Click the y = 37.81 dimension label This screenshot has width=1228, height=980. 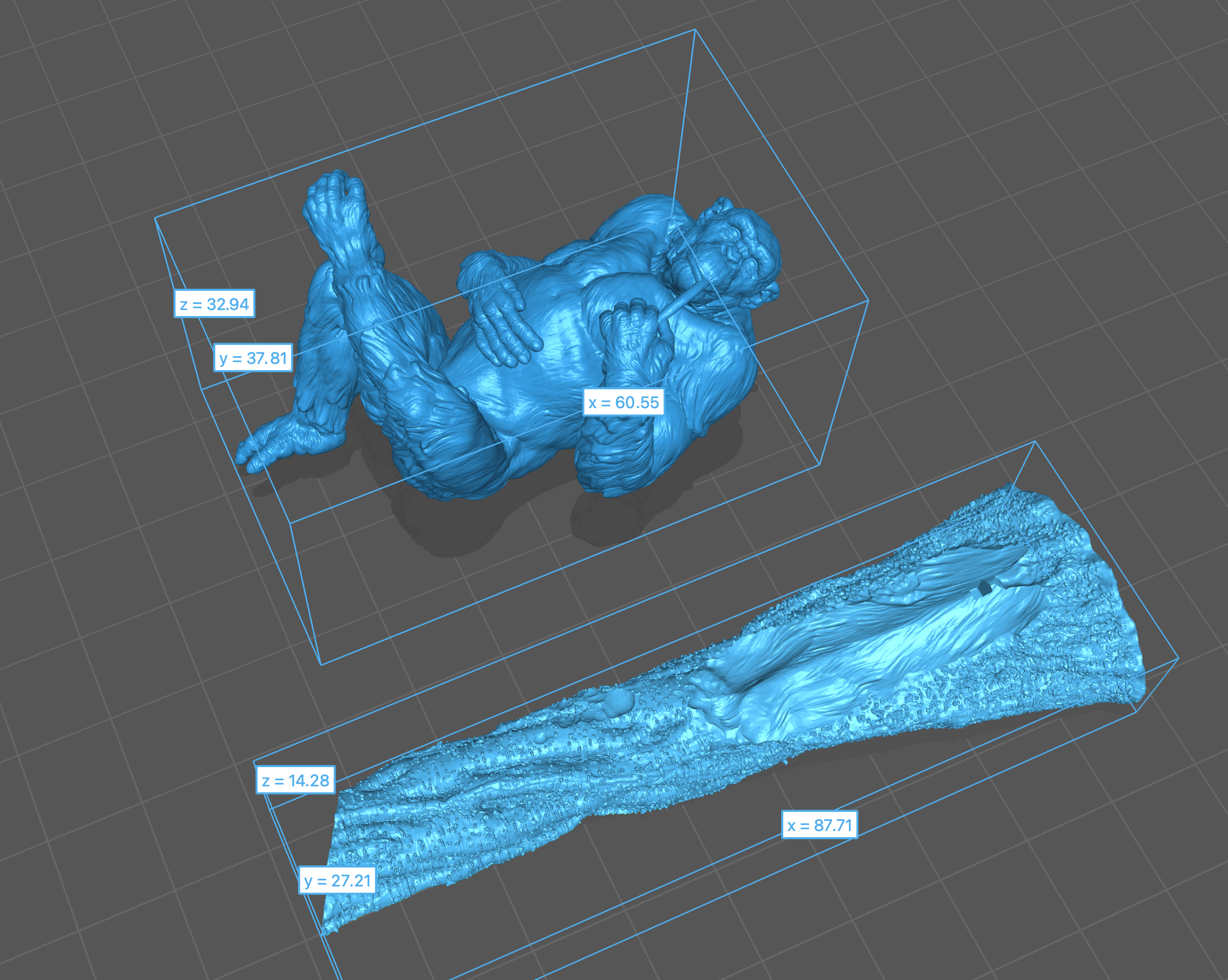click(x=253, y=358)
